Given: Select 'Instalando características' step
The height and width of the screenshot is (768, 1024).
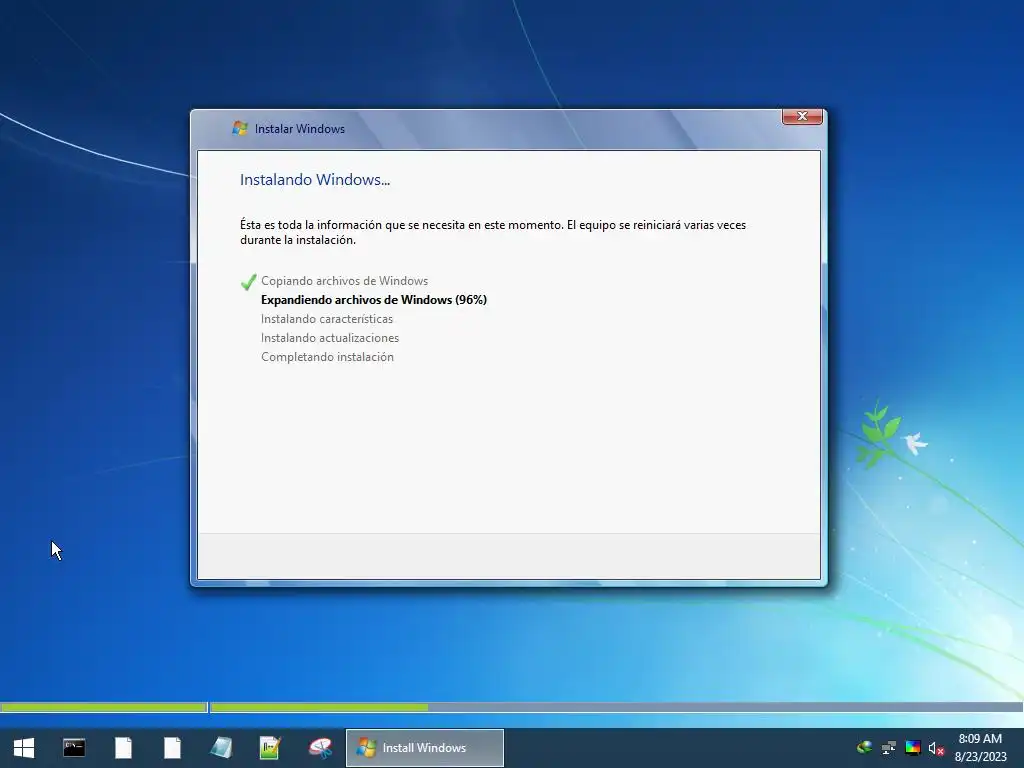Looking at the screenshot, I should pos(327,319).
